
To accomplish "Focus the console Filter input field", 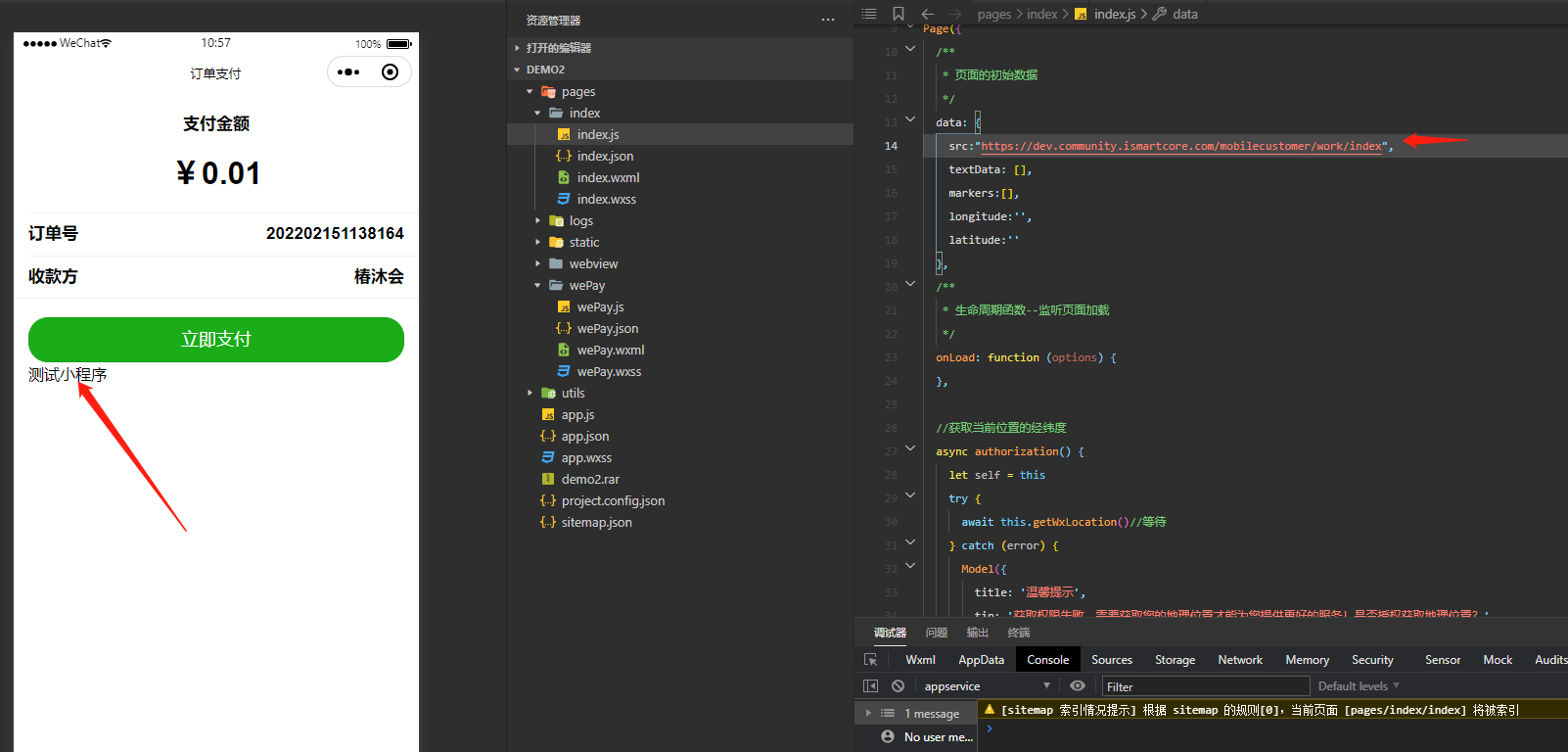I will [x=1206, y=686].
